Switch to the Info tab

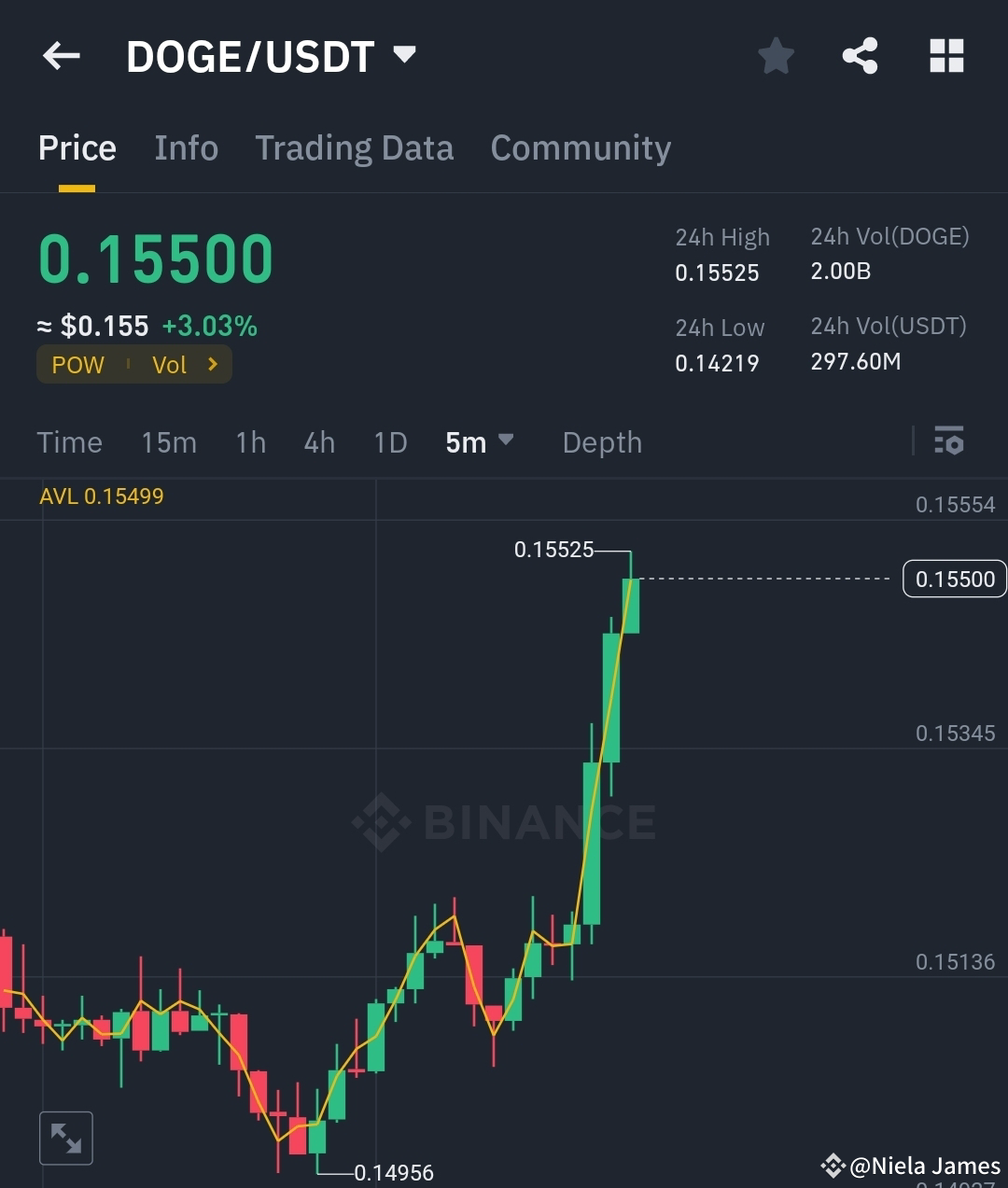(x=186, y=147)
